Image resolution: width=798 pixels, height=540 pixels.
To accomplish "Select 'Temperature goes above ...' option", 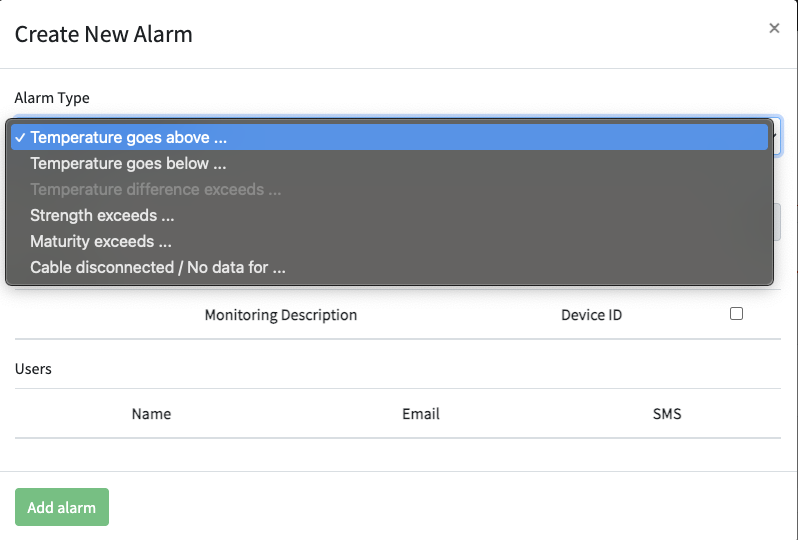I will (136, 138).
